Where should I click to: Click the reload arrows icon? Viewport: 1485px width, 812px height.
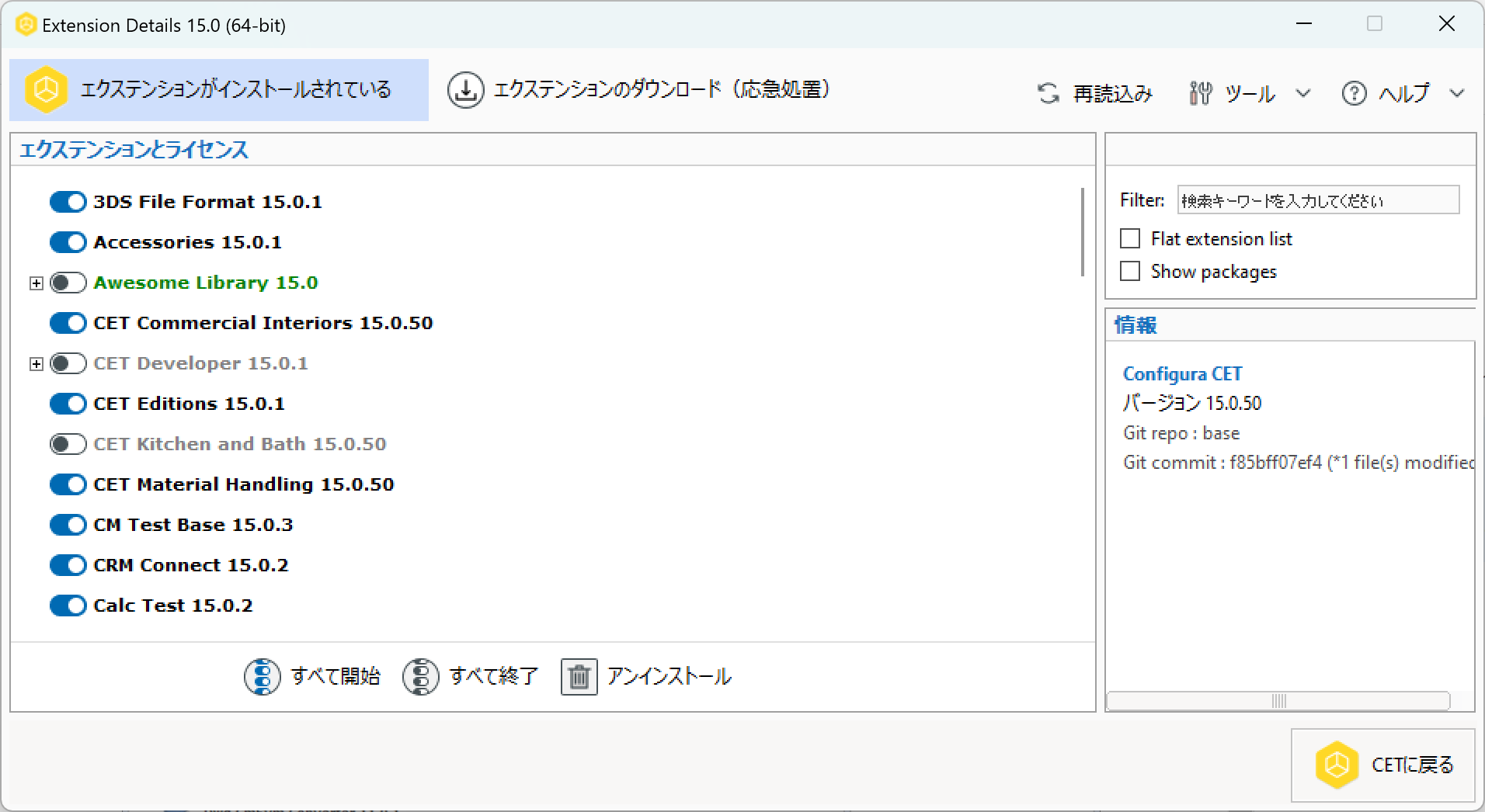(x=1049, y=94)
